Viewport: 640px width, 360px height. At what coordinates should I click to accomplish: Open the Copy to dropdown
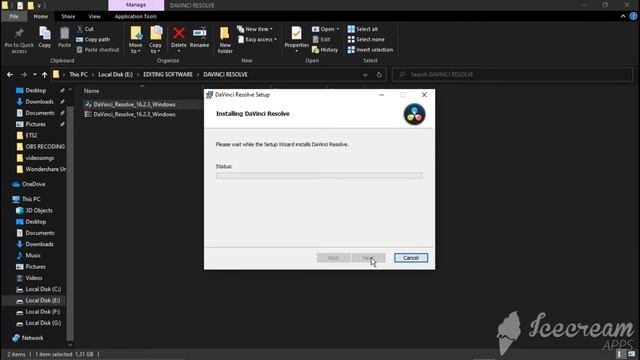155,40
